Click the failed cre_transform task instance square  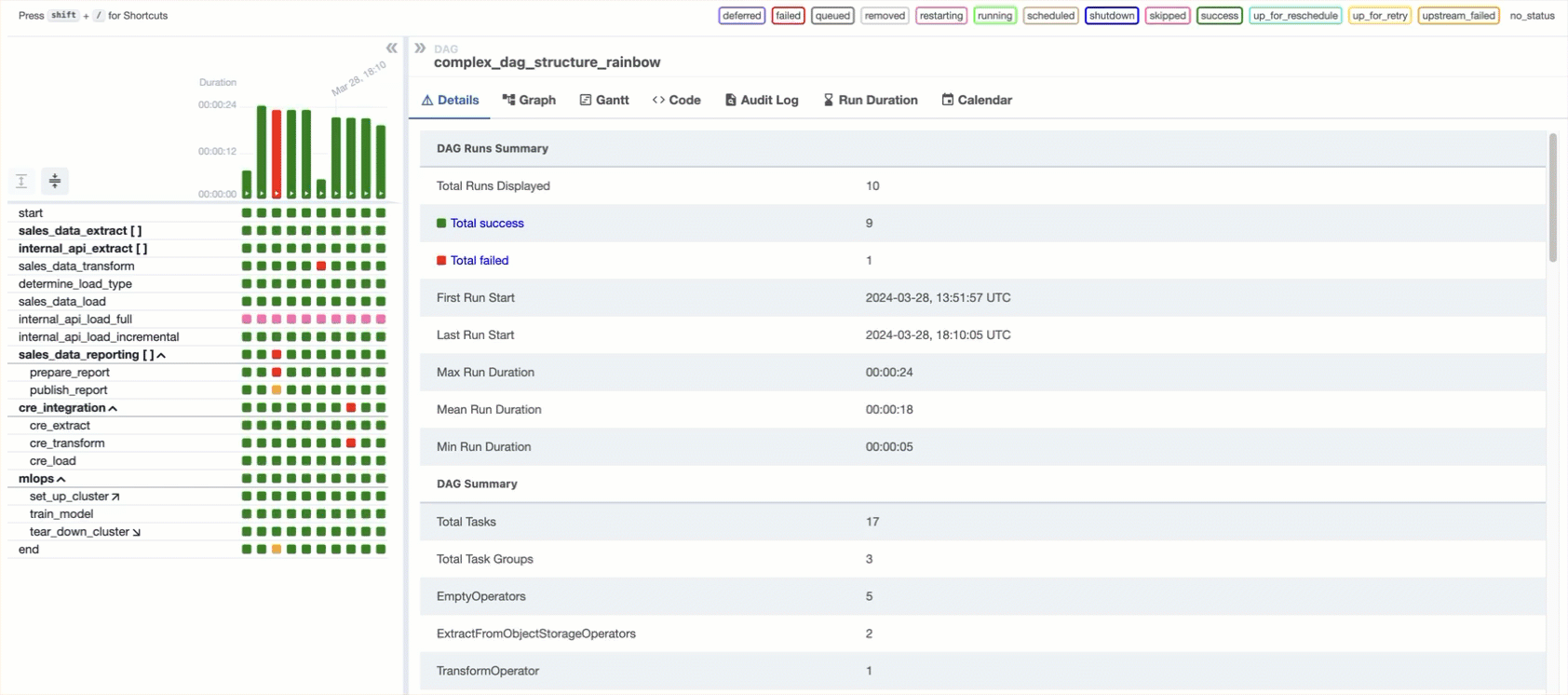[x=351, y=443]
